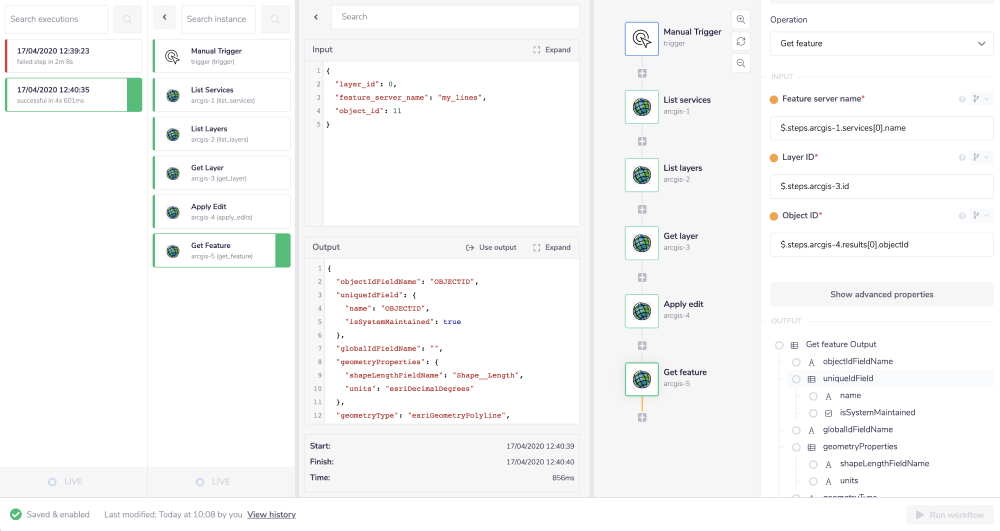Open the View history link
Image resolution: width=1000 pixels, height=531 pixels.
271,514
